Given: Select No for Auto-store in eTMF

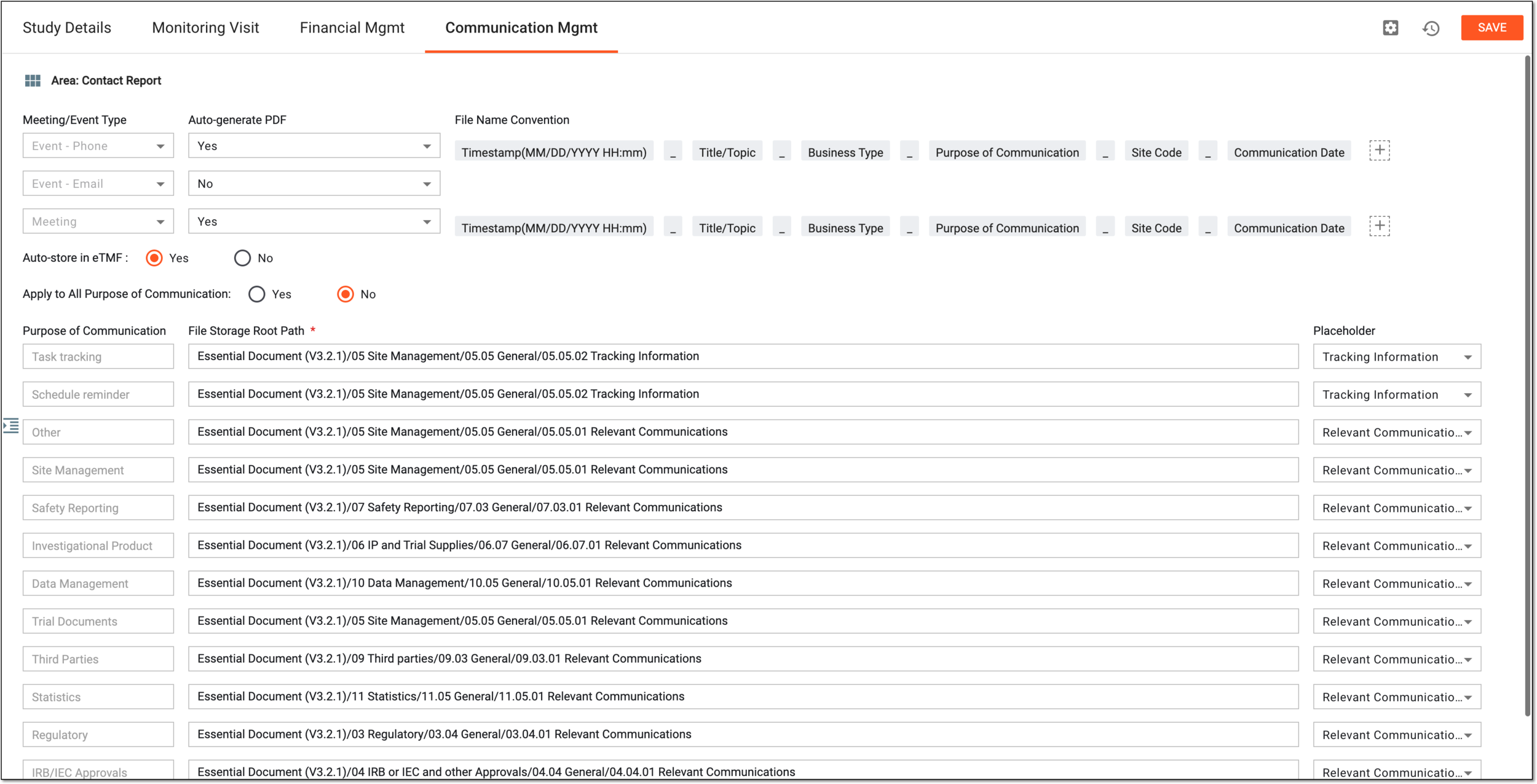Looking at the screenshot, I should coord(242,258).
